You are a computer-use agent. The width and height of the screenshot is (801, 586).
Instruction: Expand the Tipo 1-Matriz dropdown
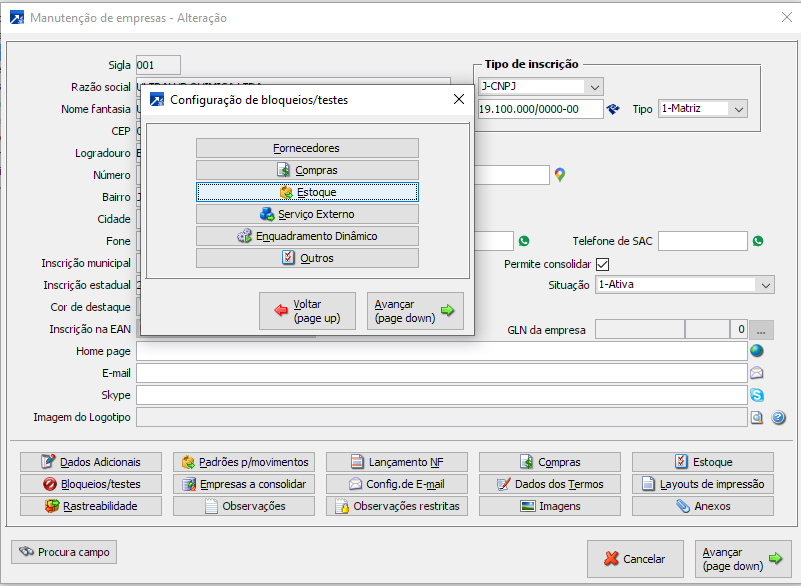(738, 109)
